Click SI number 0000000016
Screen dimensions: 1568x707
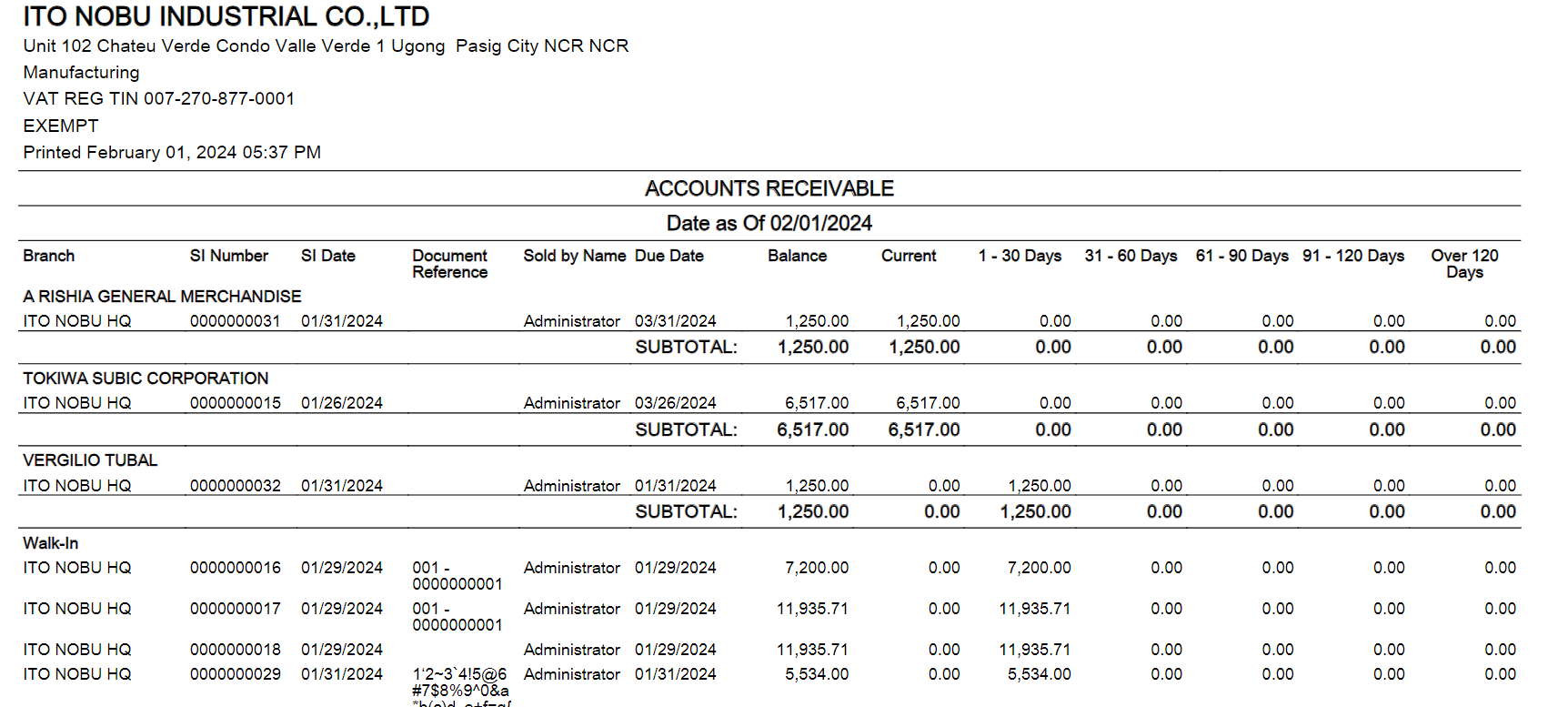tap(236, 568)
